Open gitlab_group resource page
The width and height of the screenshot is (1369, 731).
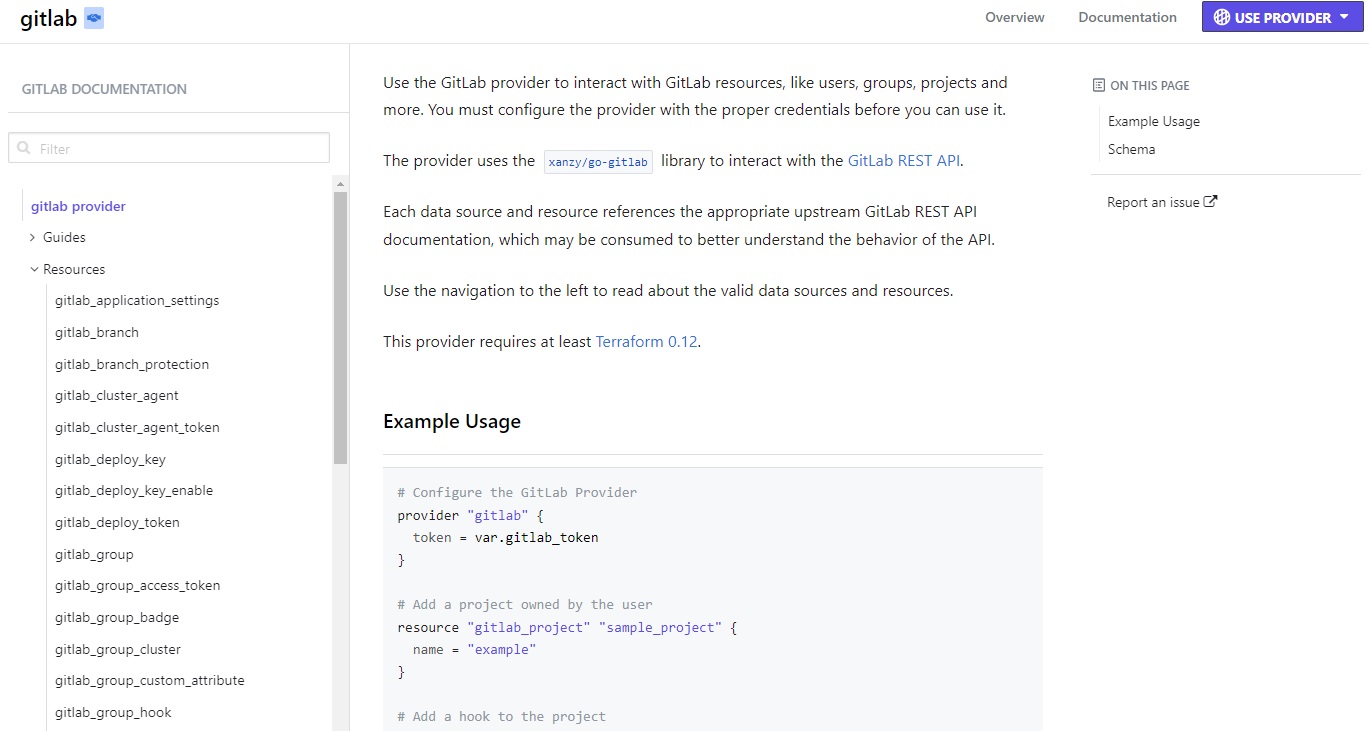[x=94, y=554]
